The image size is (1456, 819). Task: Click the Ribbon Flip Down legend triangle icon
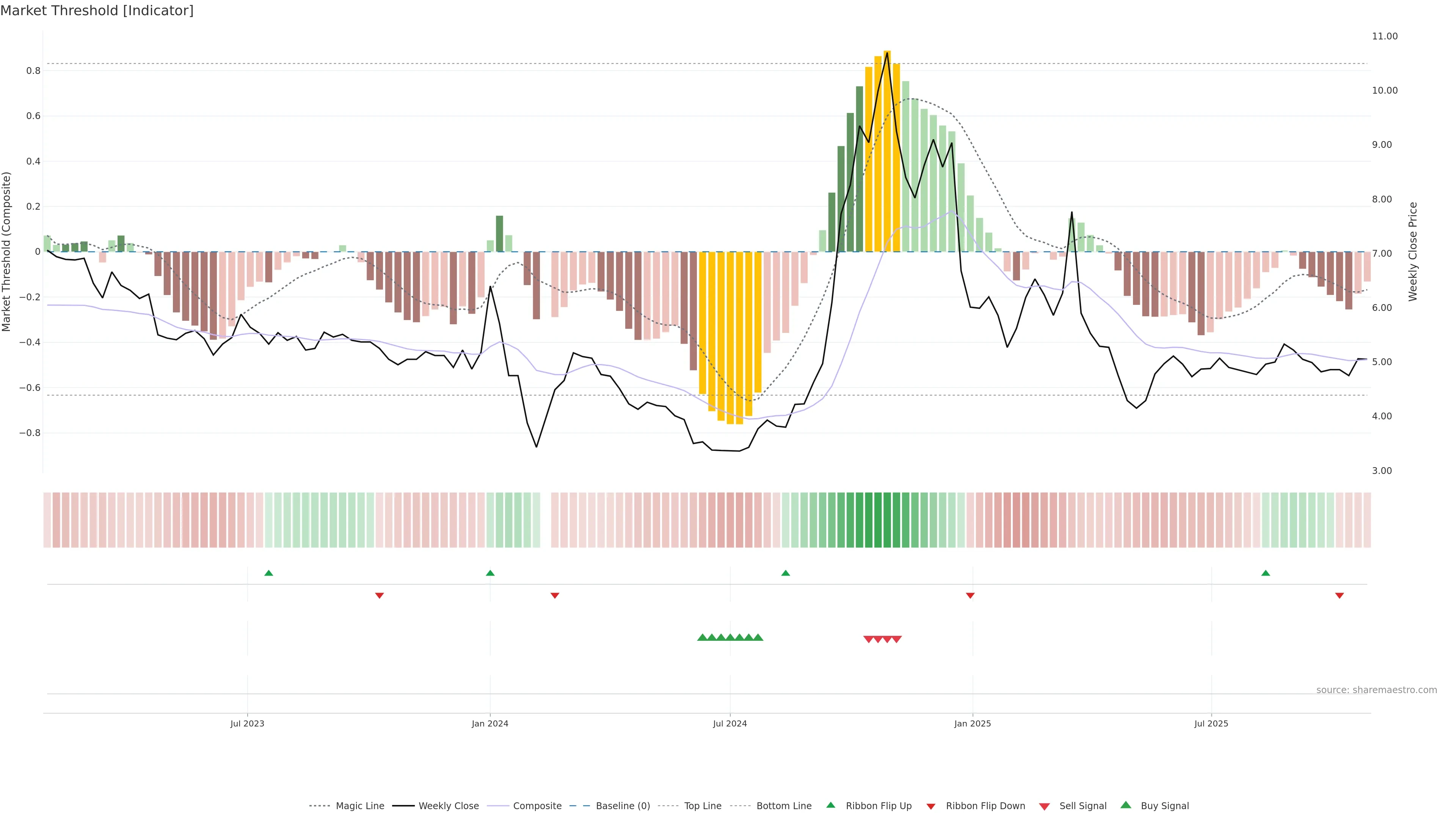(931, 806)
